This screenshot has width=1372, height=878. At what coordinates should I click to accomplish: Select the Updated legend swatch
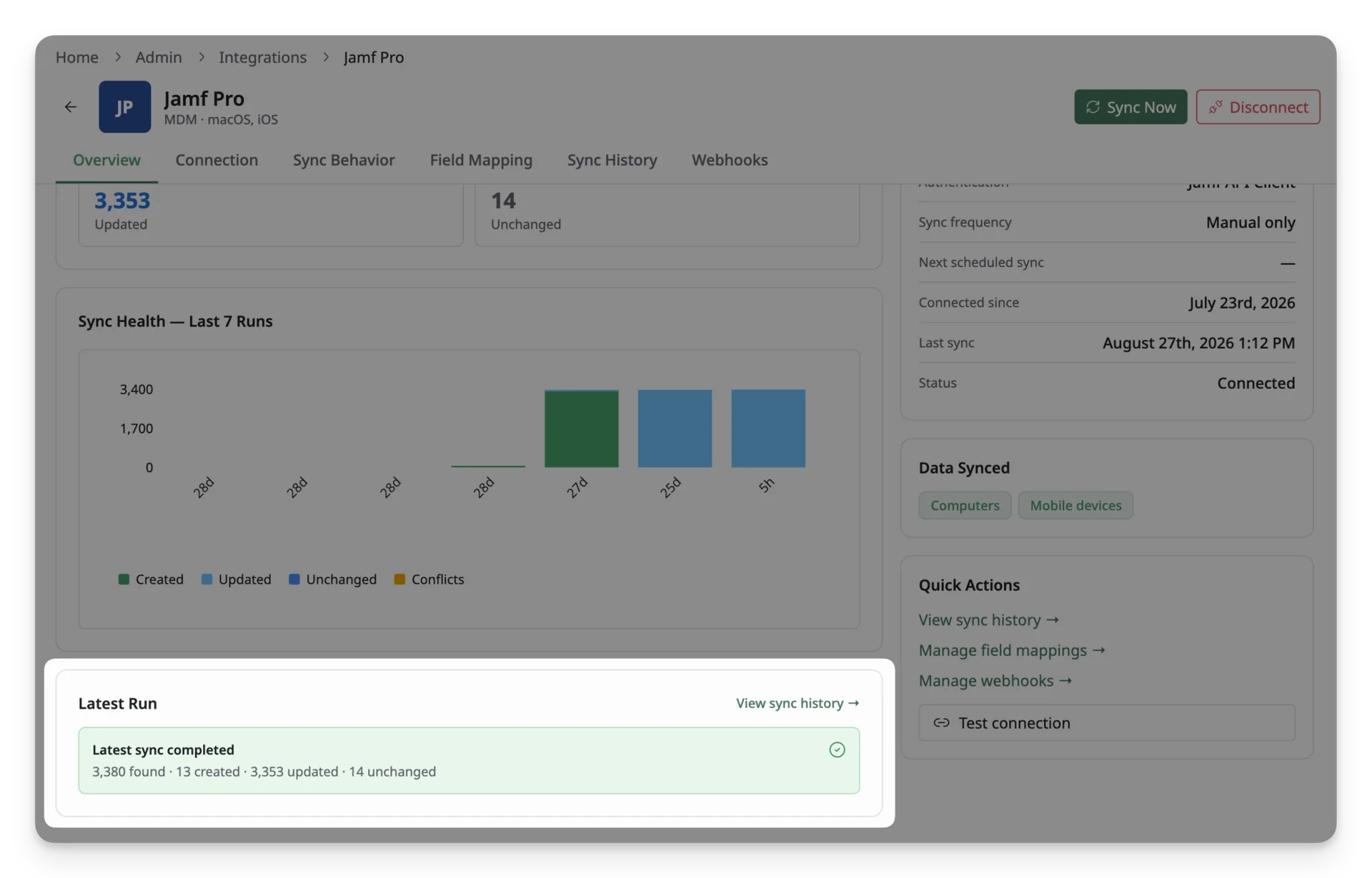[x=207, y=579]
